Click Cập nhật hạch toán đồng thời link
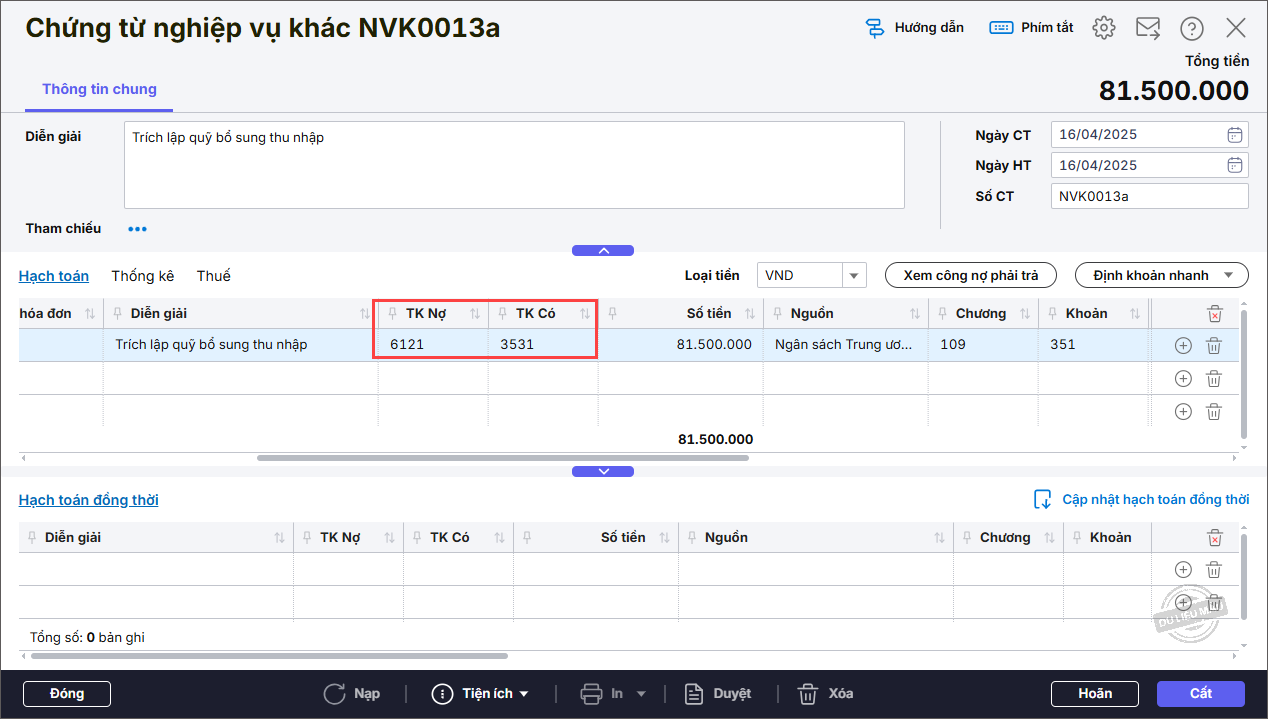Image resolution: width=1268 pixels, height=719 pixels. click(x=1155, y=500)
